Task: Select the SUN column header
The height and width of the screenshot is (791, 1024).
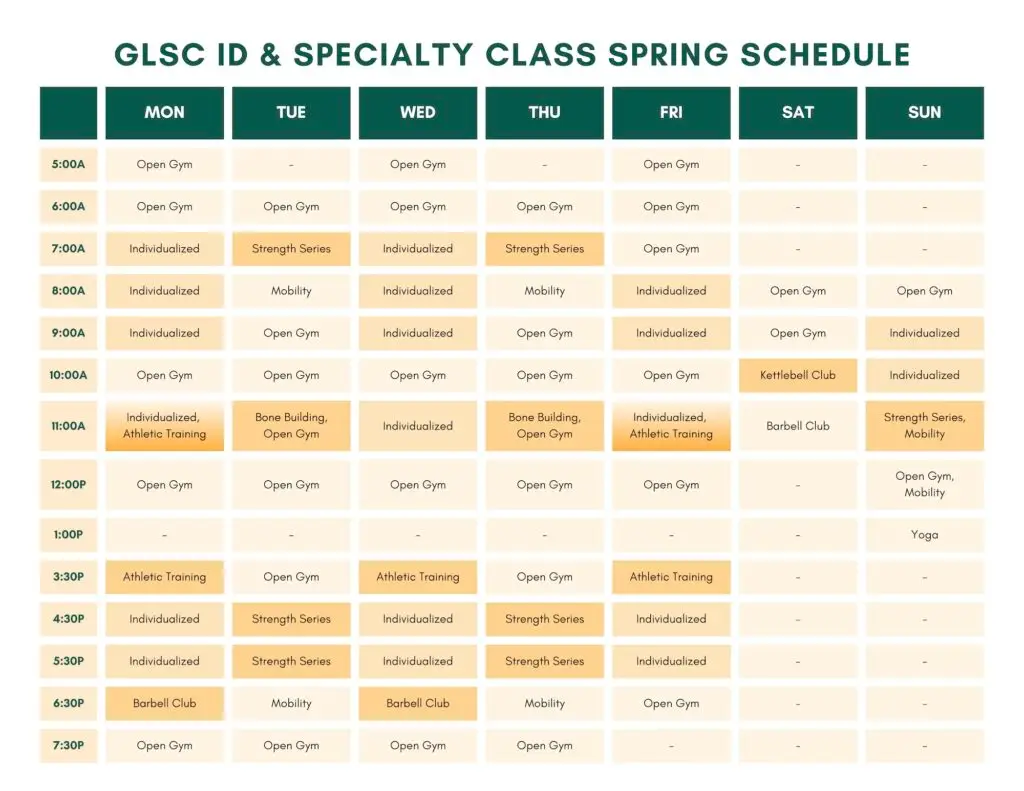Action: [925, 112]
